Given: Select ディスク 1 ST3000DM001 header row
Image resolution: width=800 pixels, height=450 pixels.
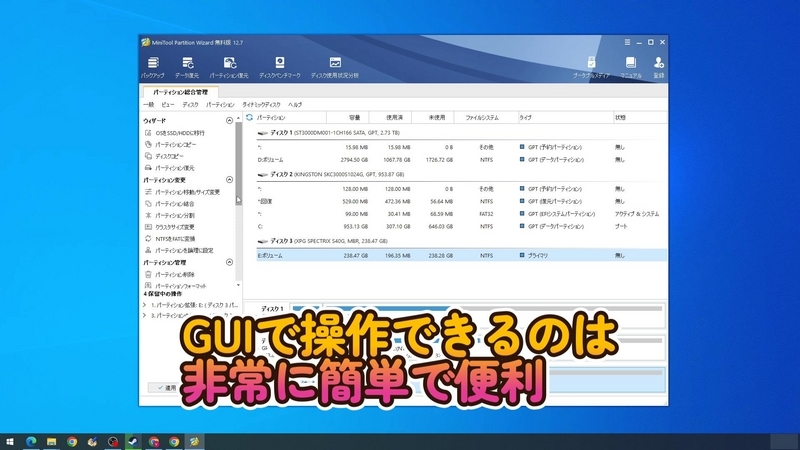Looking at the screenshot, I should coord(461,133).
